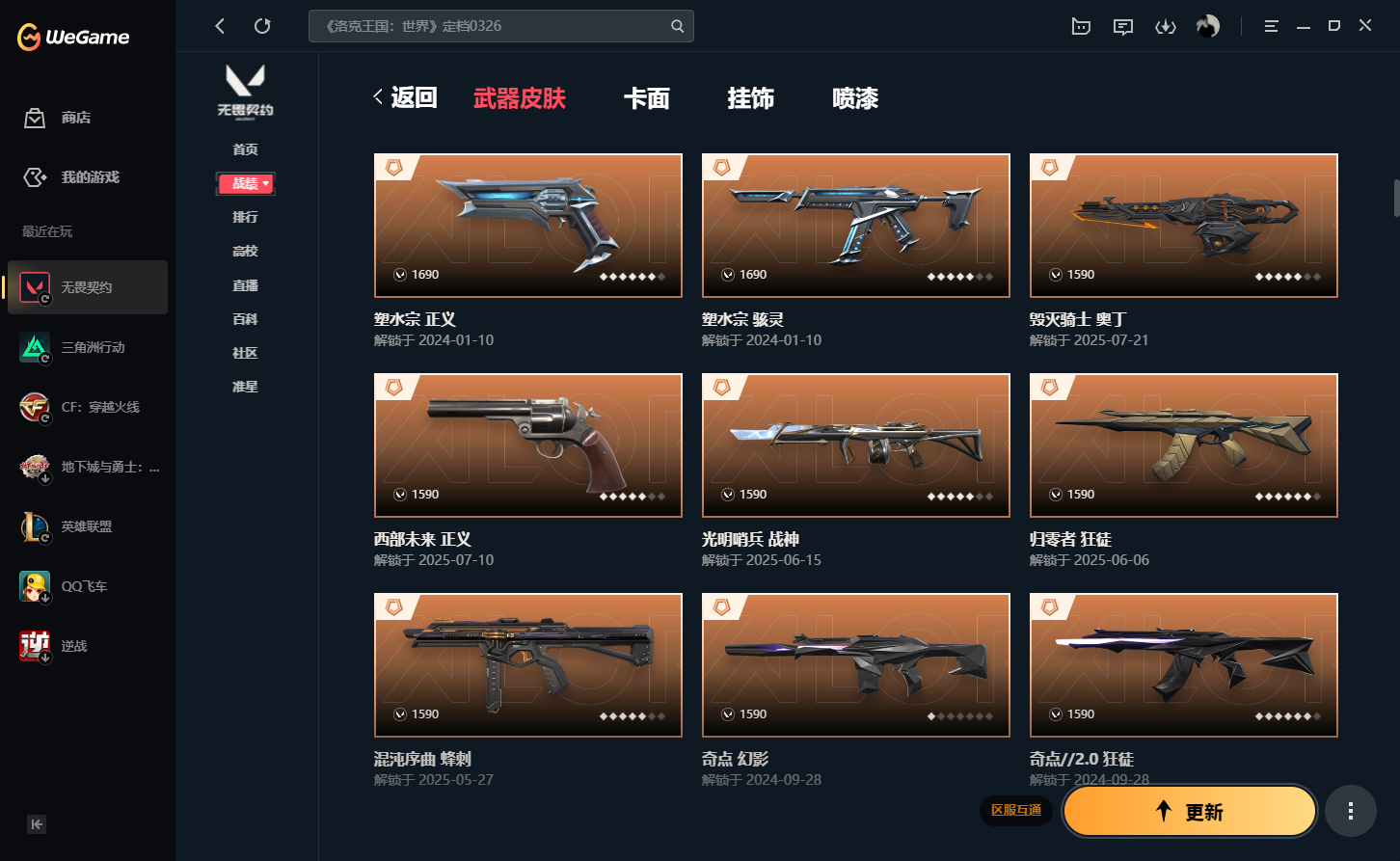Screen dimensions: 1400x861
Task: Select the 西部未来 正义 revolver skin thumbnail
Action: coord(528,445)
